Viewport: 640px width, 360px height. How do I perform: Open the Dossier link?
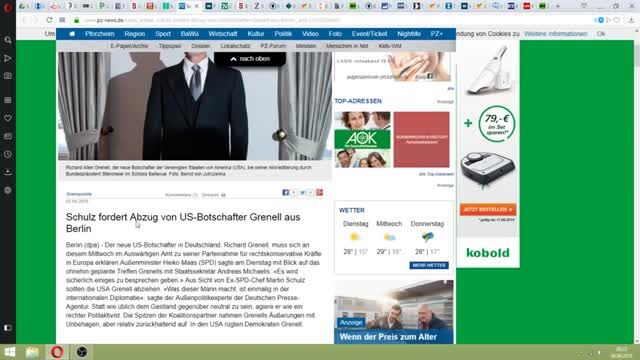[201, 46]
